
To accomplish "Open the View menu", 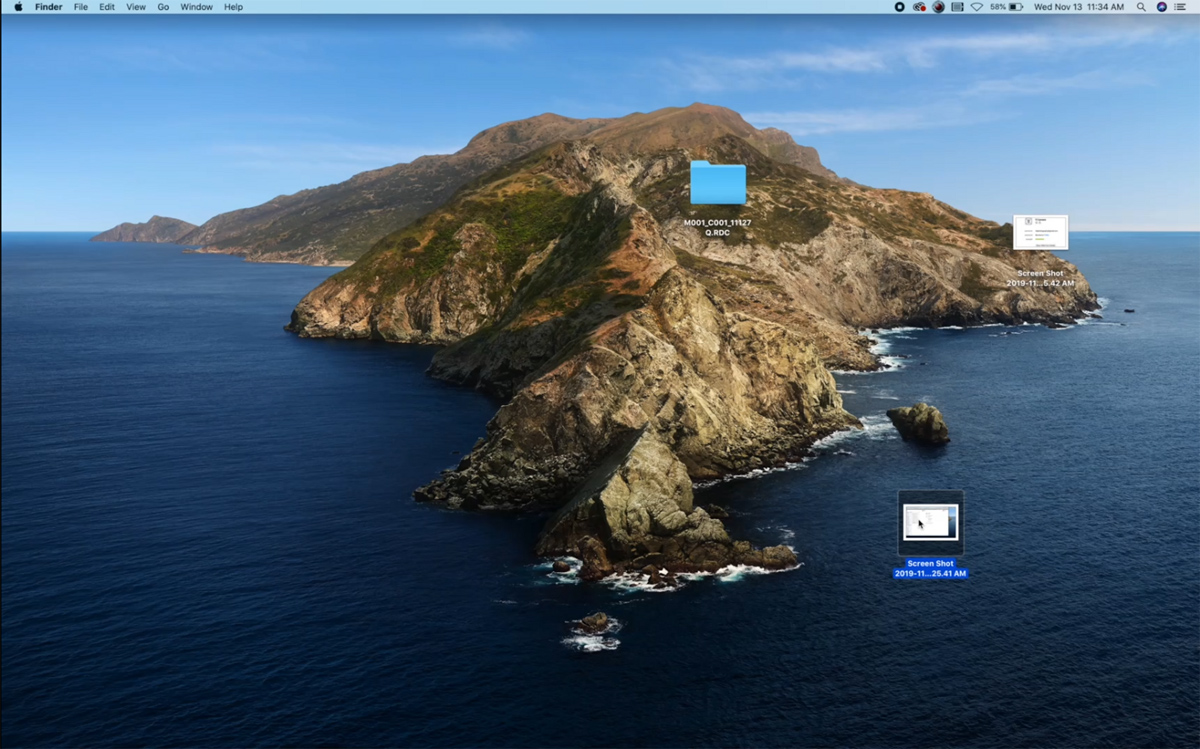I will [136, 7].
